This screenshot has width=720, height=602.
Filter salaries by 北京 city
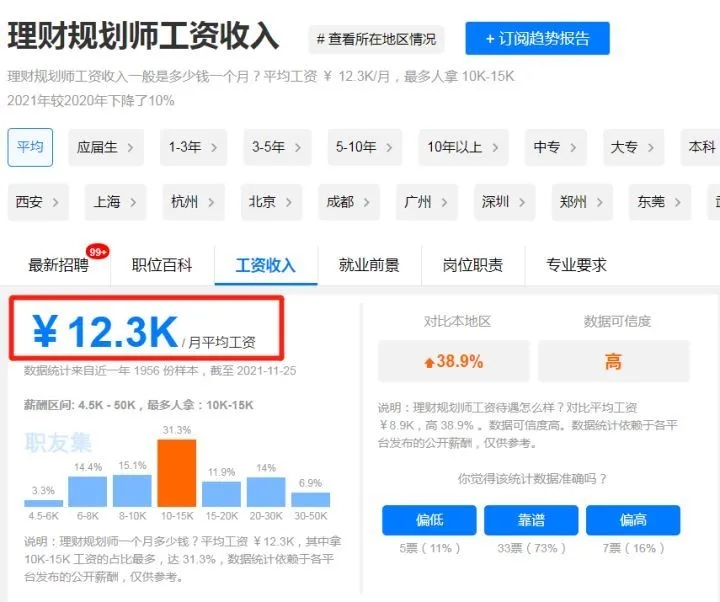(x=270, y=202)
